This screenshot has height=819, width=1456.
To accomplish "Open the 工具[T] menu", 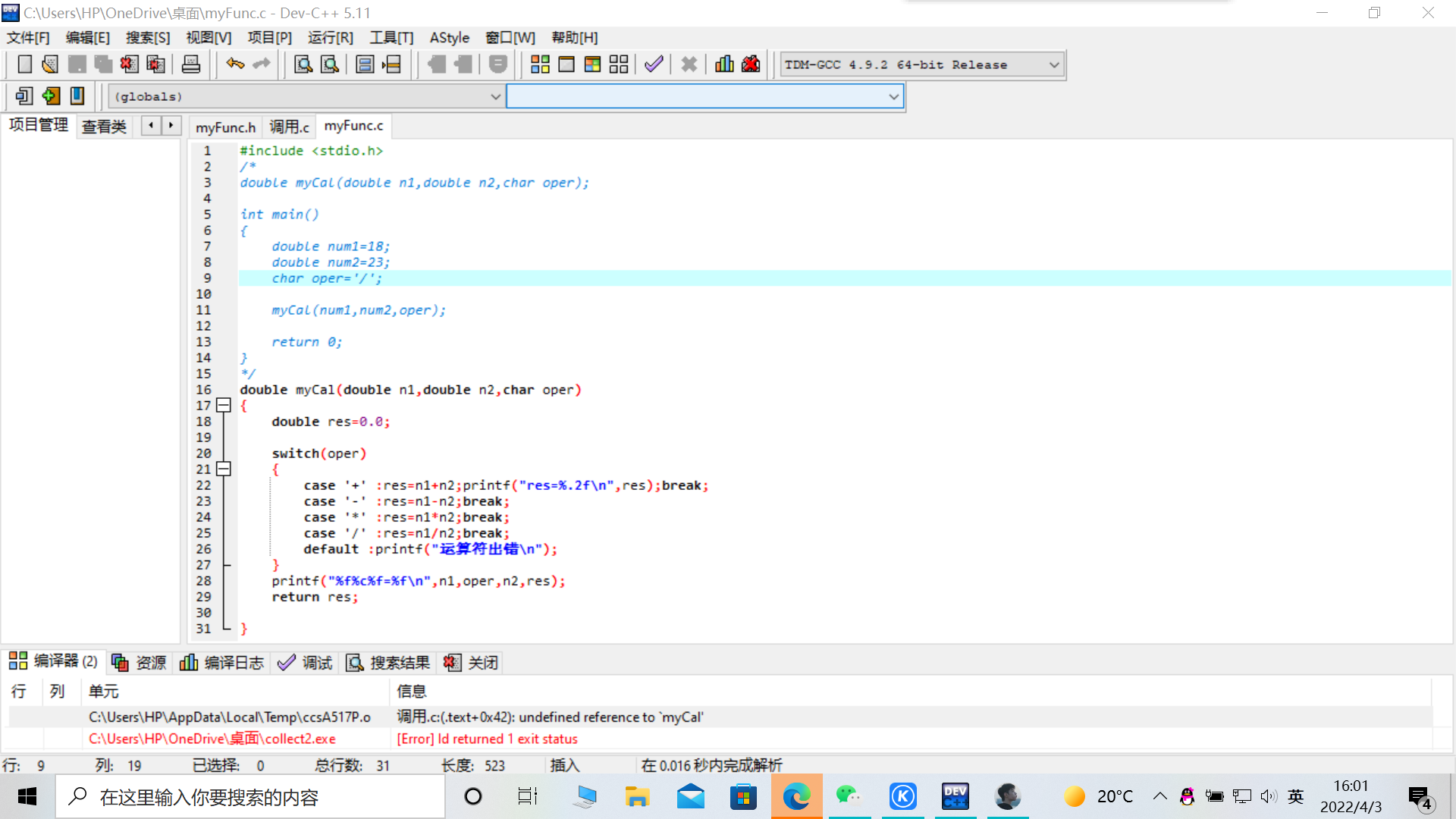I will (391, 38).
